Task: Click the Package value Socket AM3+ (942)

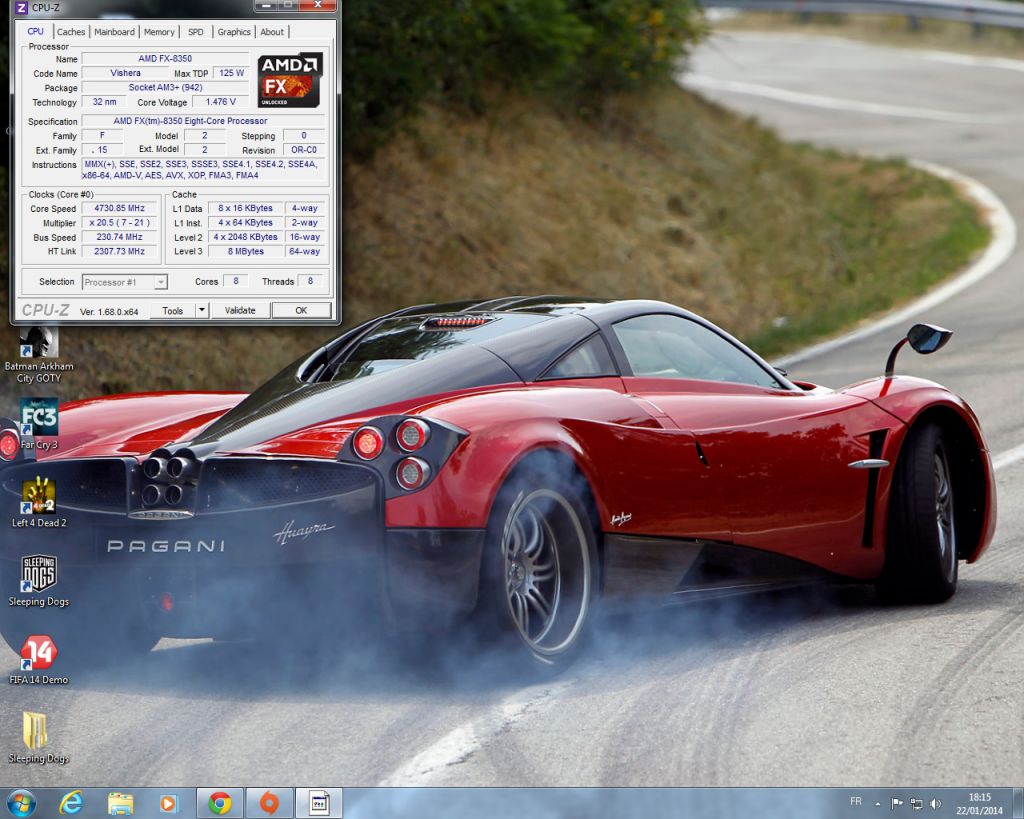Action: [165, 88]
